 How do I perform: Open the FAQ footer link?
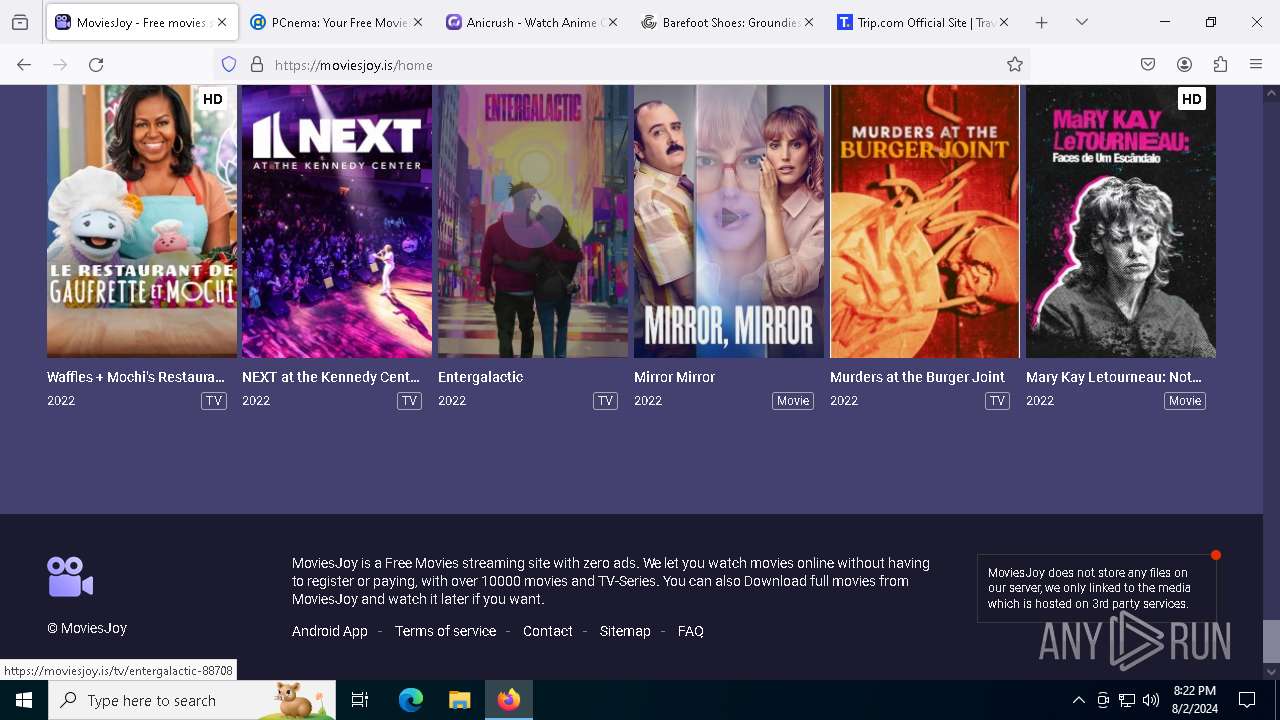(691, 631)
